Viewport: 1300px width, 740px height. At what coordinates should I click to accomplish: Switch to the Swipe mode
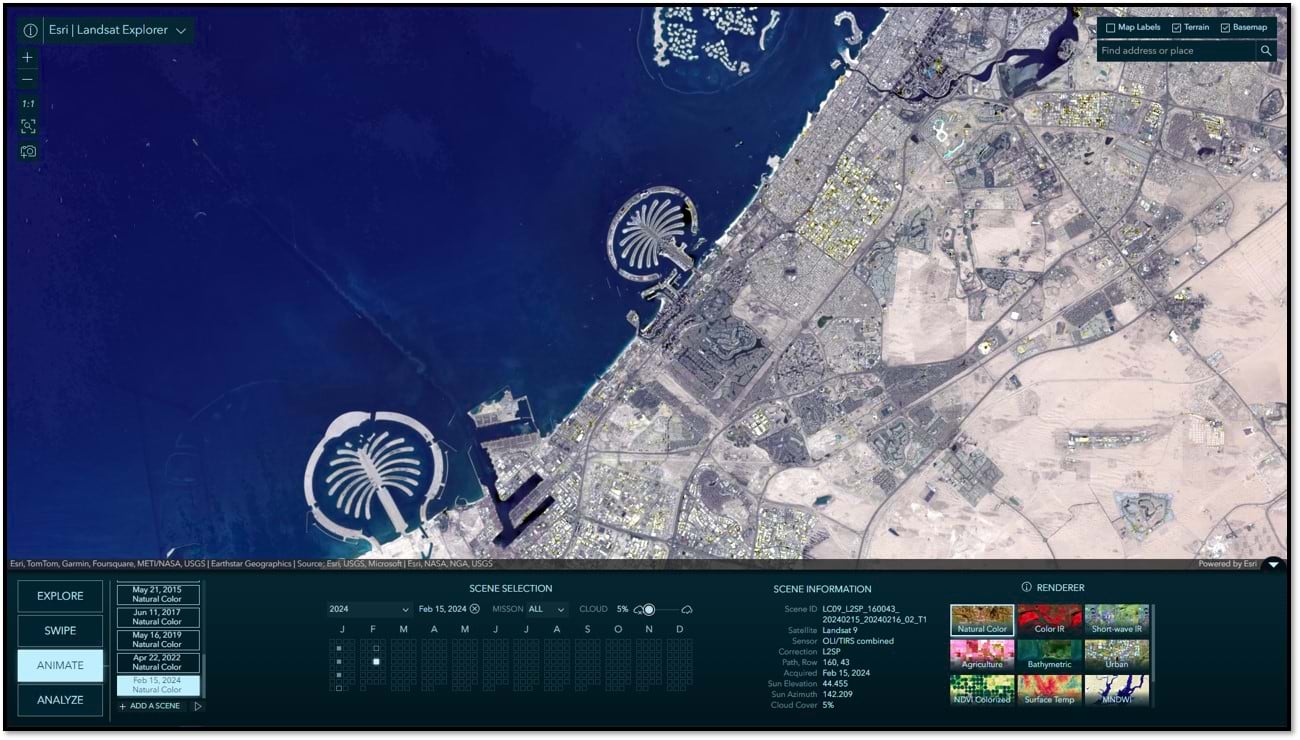click(60, 631)
